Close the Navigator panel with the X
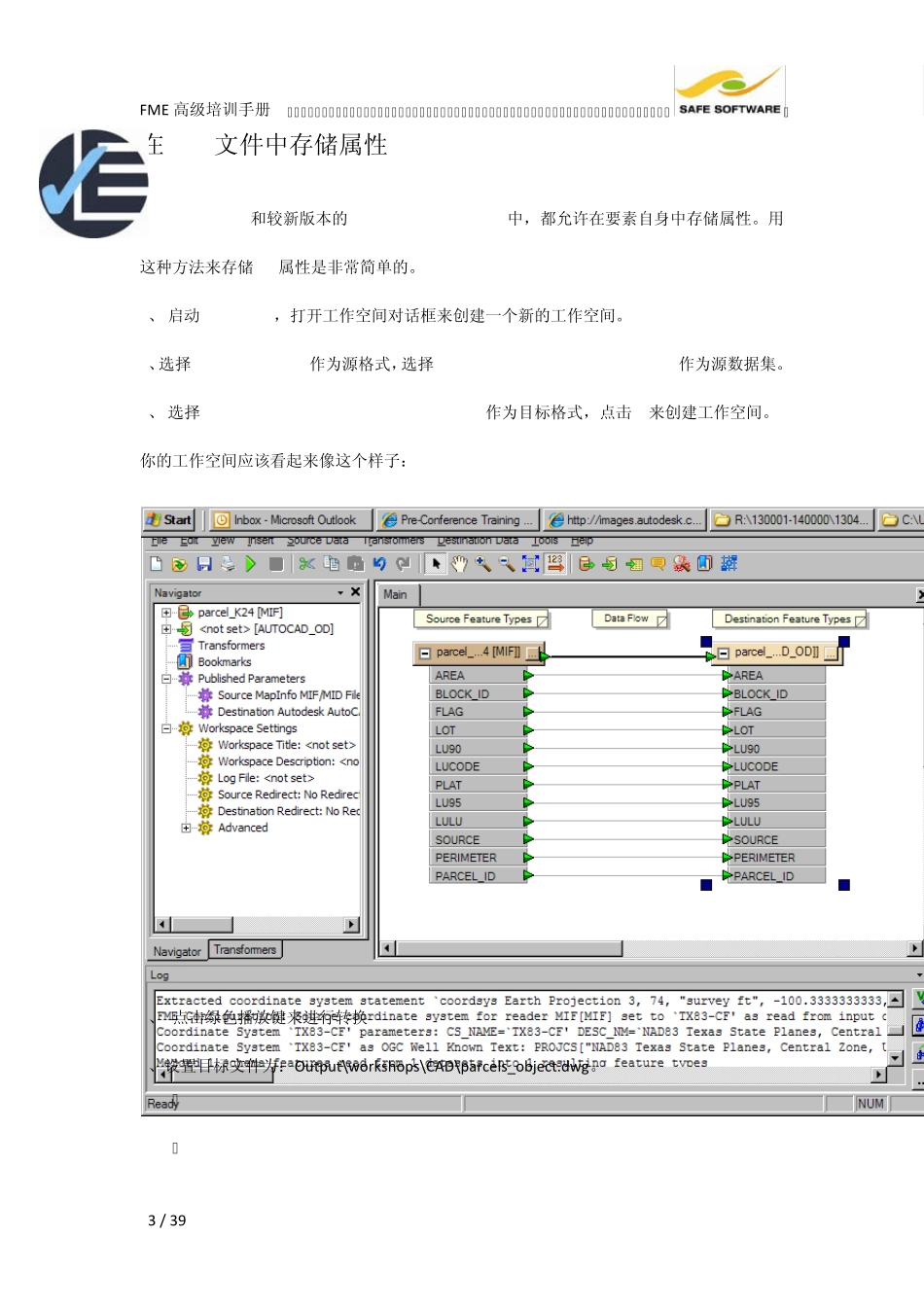 tap(355, 592)
